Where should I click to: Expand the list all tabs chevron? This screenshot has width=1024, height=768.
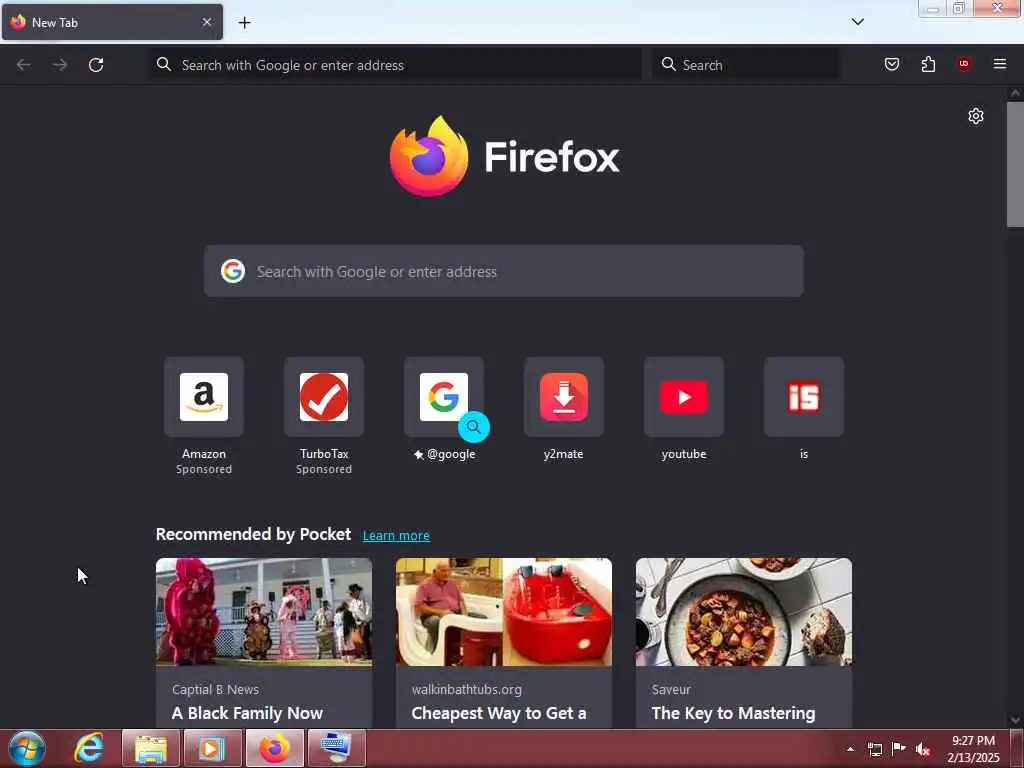tap(858, 22)
